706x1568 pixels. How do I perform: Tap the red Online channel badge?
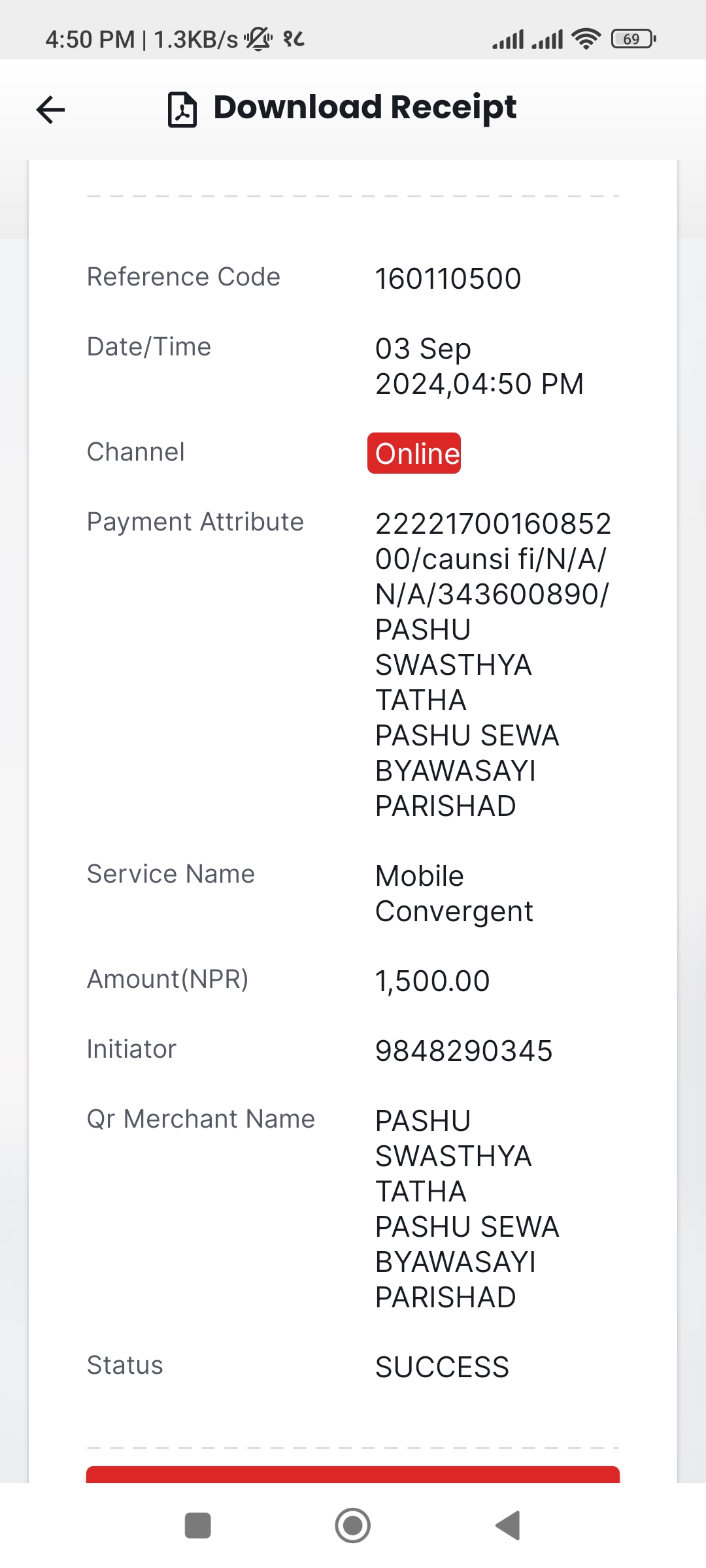click(x=414, y=453)
